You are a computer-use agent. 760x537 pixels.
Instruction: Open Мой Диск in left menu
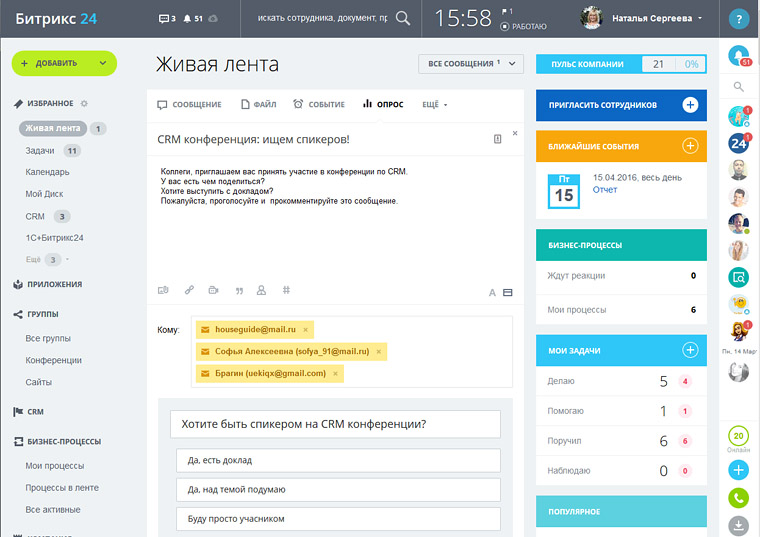[x=44, y=194]
